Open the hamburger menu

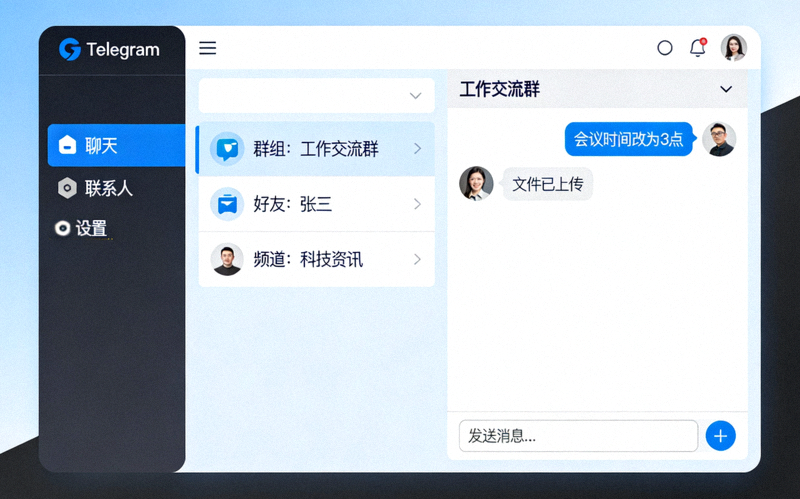(208, 48)
